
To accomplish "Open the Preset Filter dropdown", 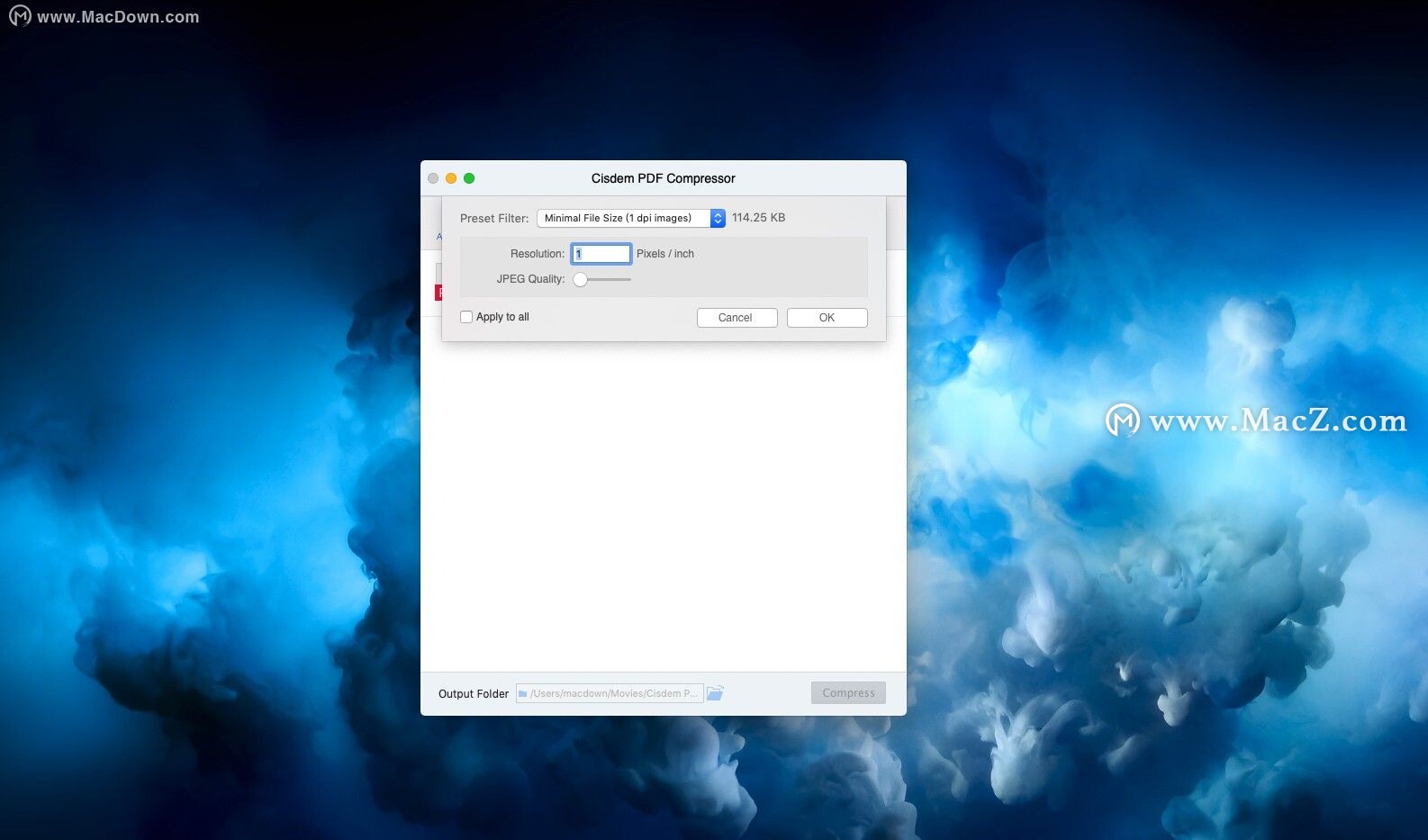I will coord(631,218).
